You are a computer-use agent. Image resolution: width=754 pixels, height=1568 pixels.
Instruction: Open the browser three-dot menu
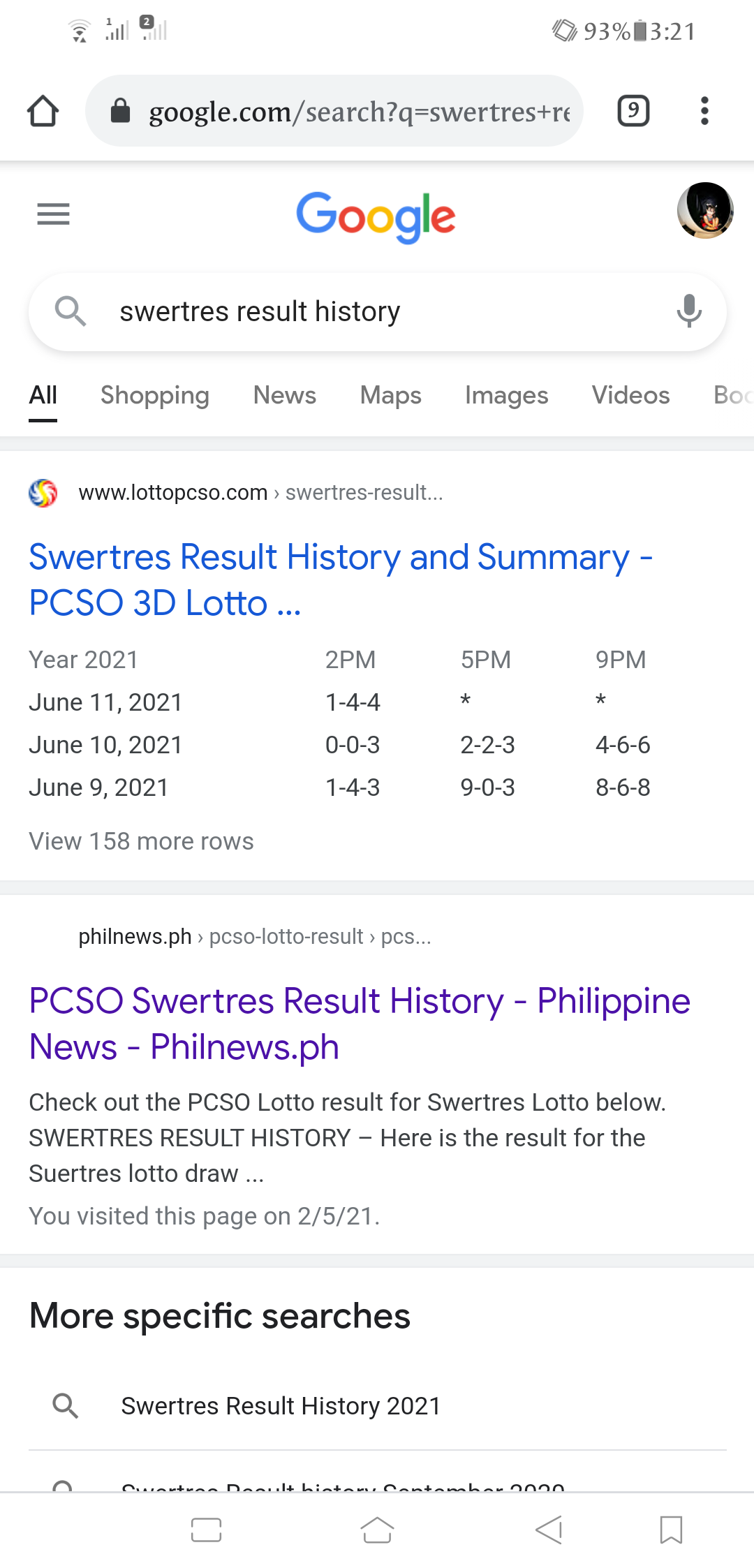click(x=704, y=111)
